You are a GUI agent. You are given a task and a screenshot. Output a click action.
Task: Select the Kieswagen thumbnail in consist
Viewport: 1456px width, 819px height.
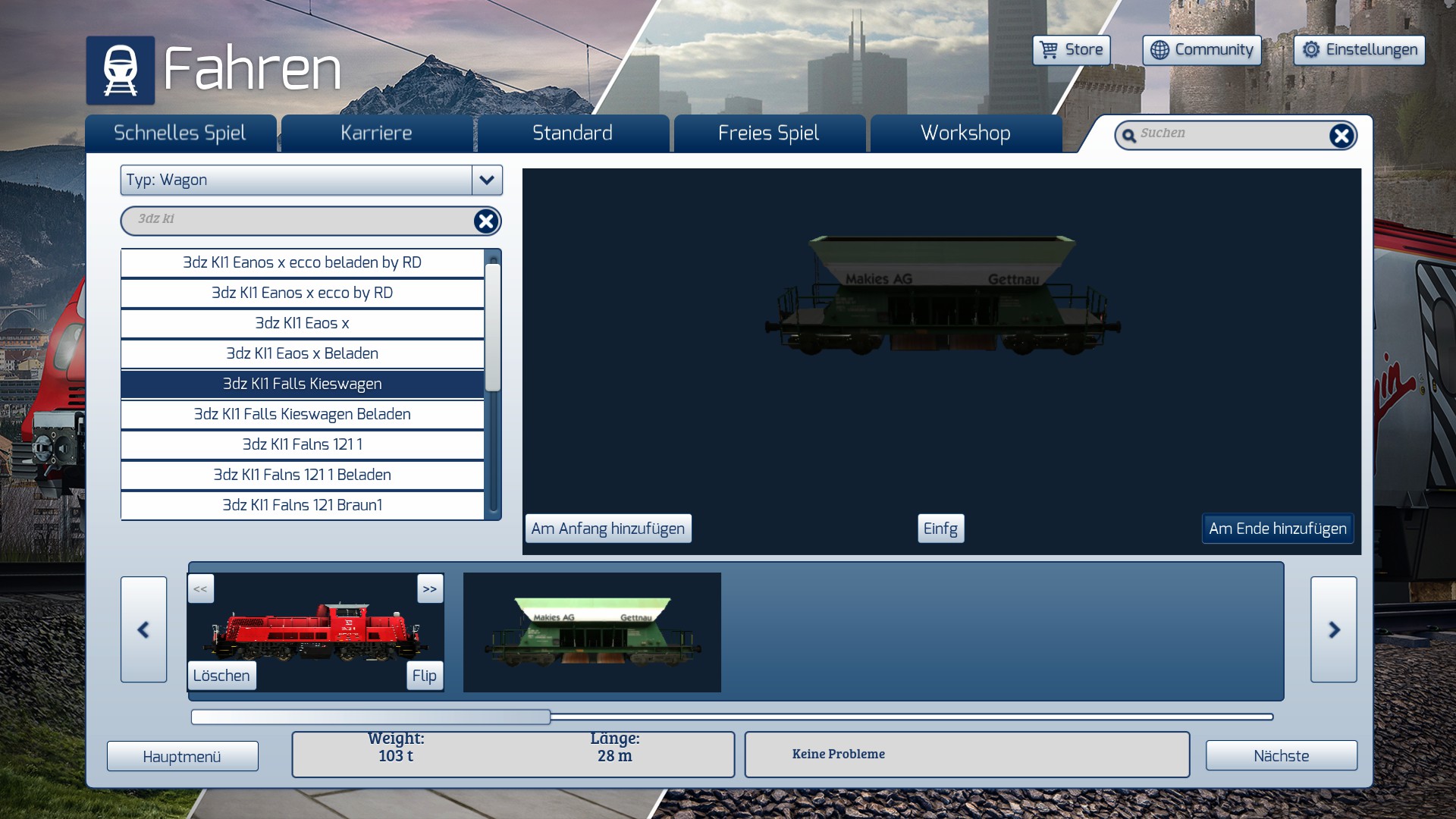[591, 632]
